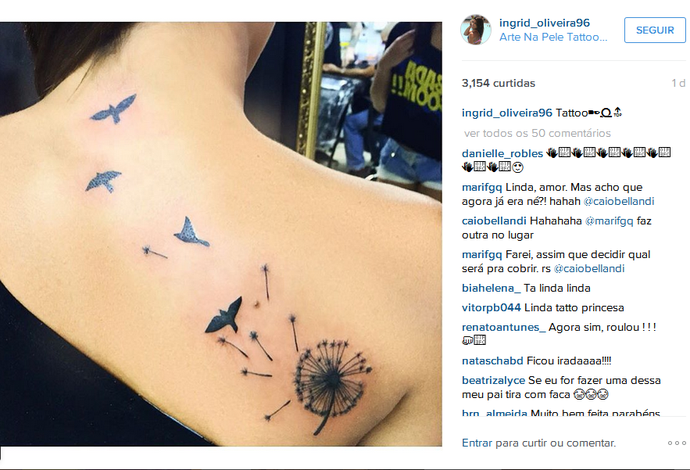Open ingrid_oliveira96 username in caption

tap(506, 113)
